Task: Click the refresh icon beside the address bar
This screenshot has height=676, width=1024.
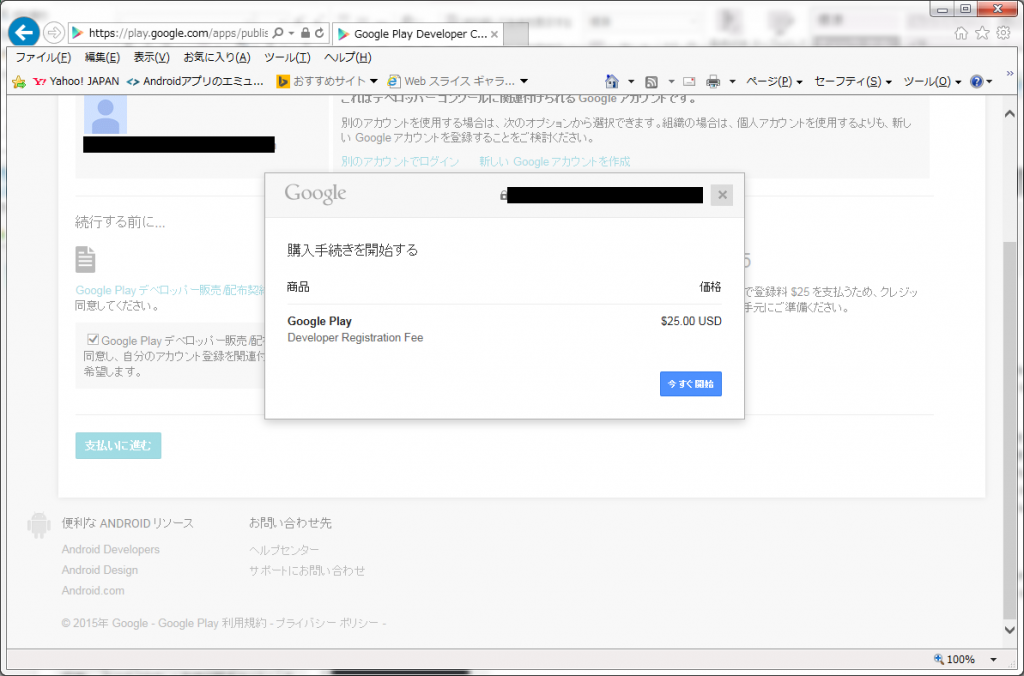Action: pyautogui.click(x=319, y=33)
